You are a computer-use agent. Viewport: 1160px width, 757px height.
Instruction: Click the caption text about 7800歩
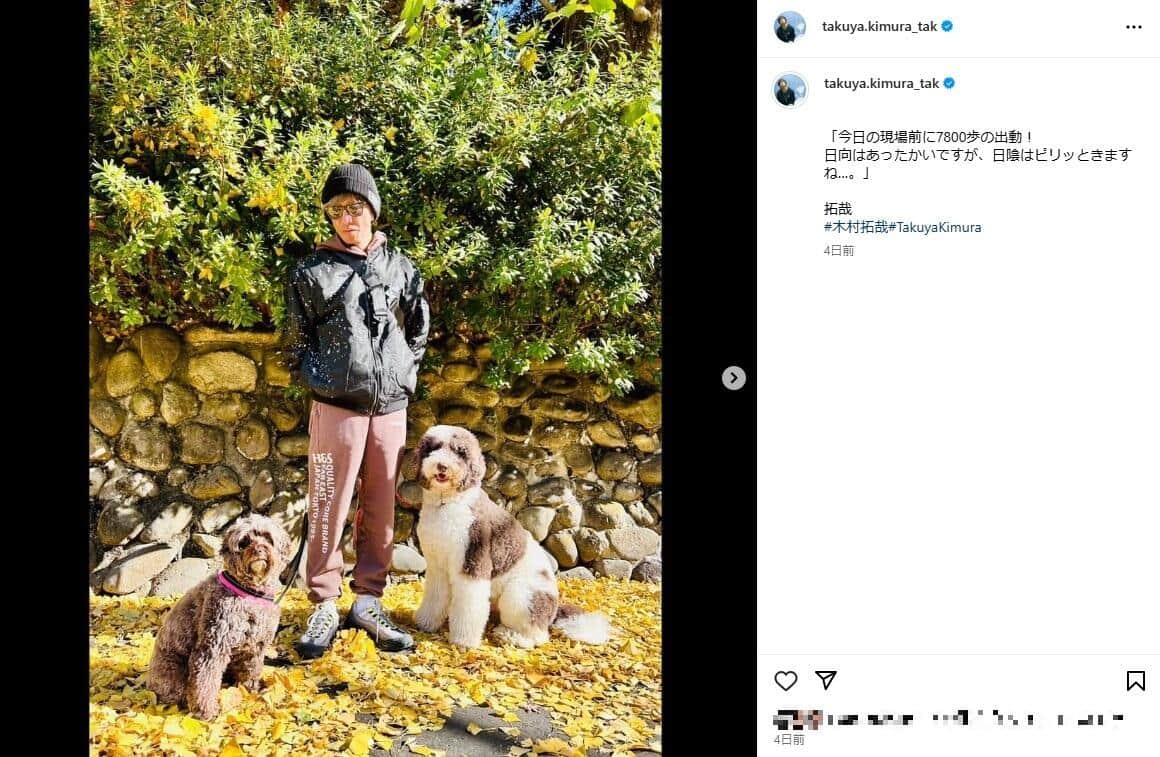click(x=977, y=155)
